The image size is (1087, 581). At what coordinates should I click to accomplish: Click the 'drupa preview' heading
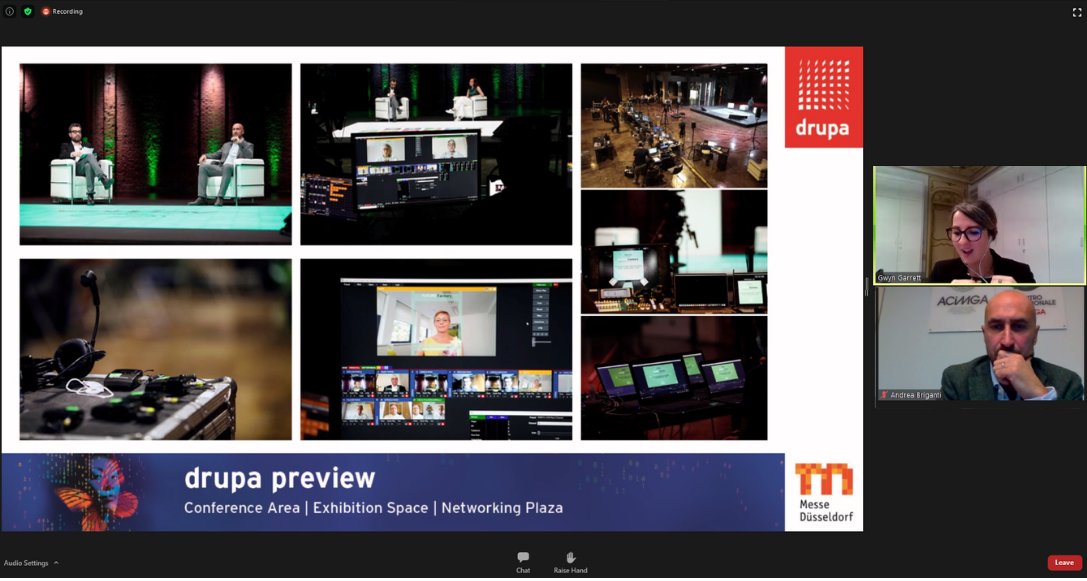(279, 478)
